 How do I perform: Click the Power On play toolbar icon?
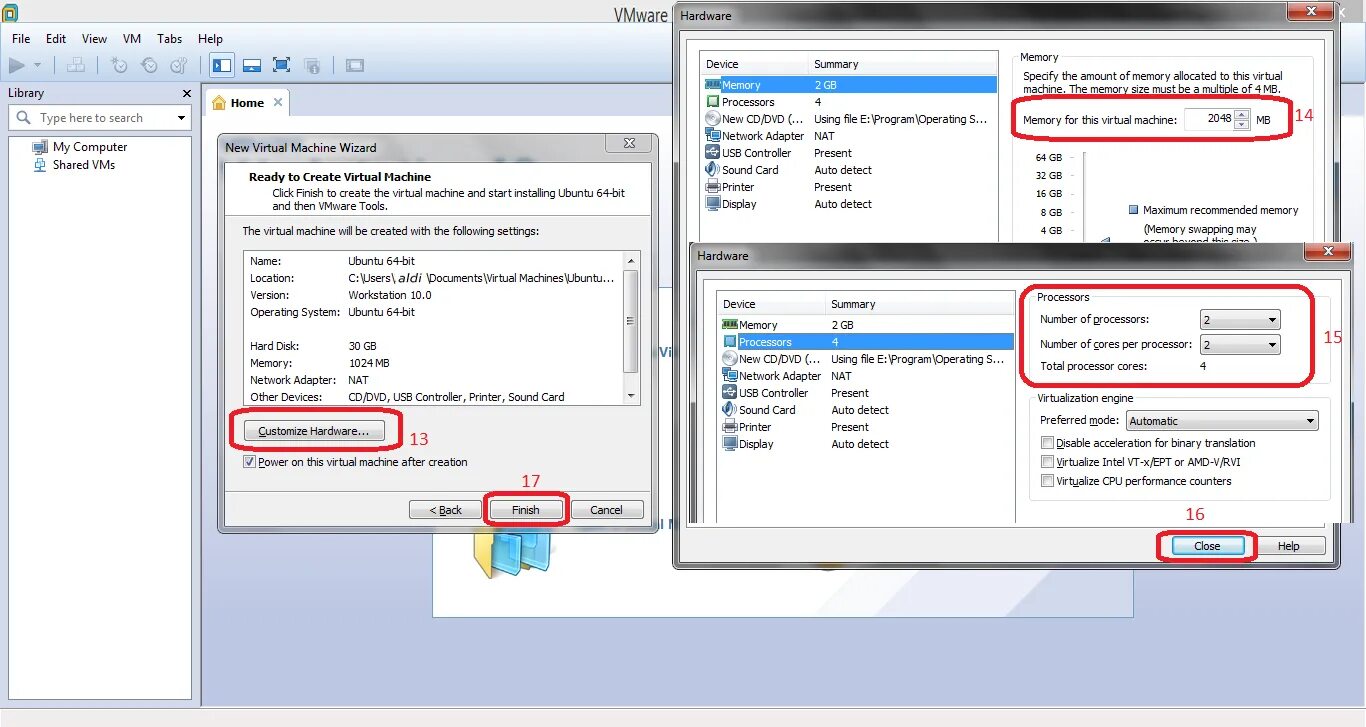[x=17, y=66]
